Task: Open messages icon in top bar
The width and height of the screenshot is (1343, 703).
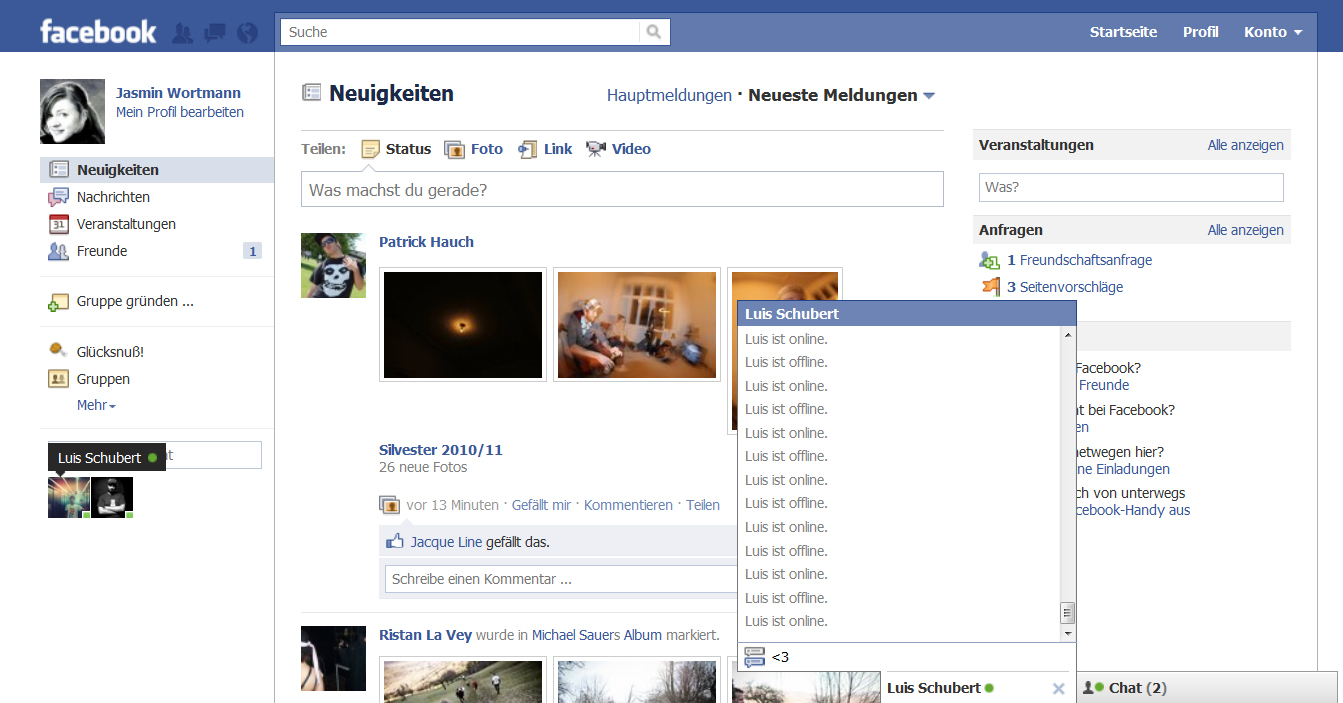Action: click(x=214, y=33)
